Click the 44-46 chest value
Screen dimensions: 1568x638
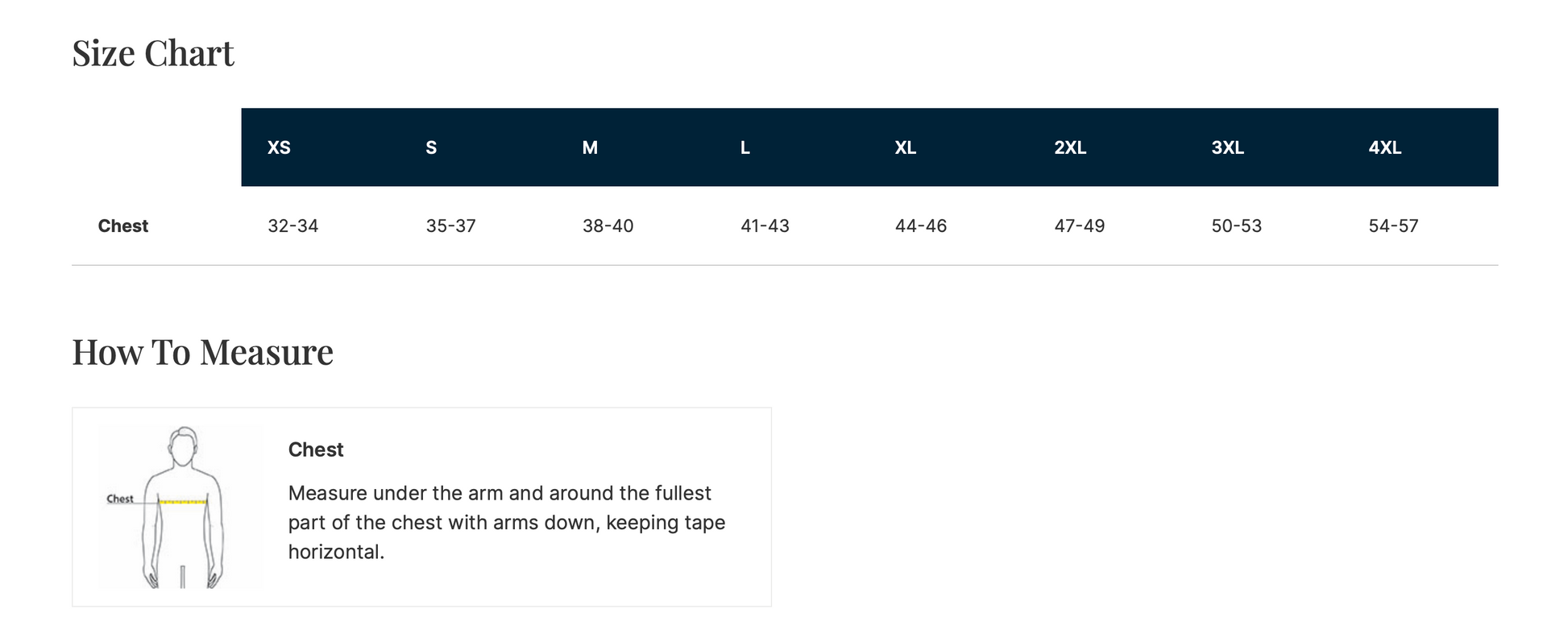pyautogui.click(x=920, y=226)
